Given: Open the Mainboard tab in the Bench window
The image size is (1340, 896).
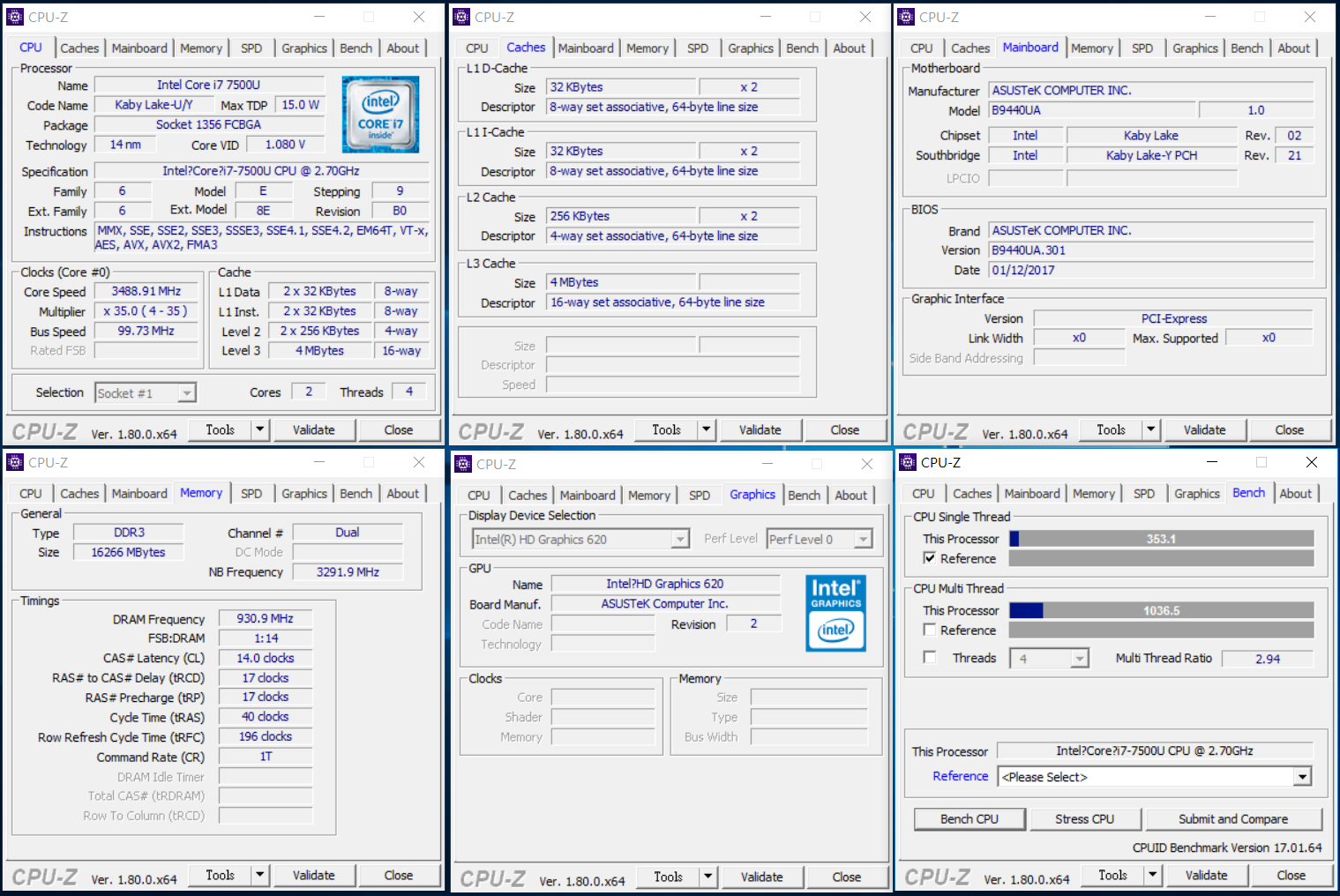Looking at the screenshot, I should [1032, 494].
